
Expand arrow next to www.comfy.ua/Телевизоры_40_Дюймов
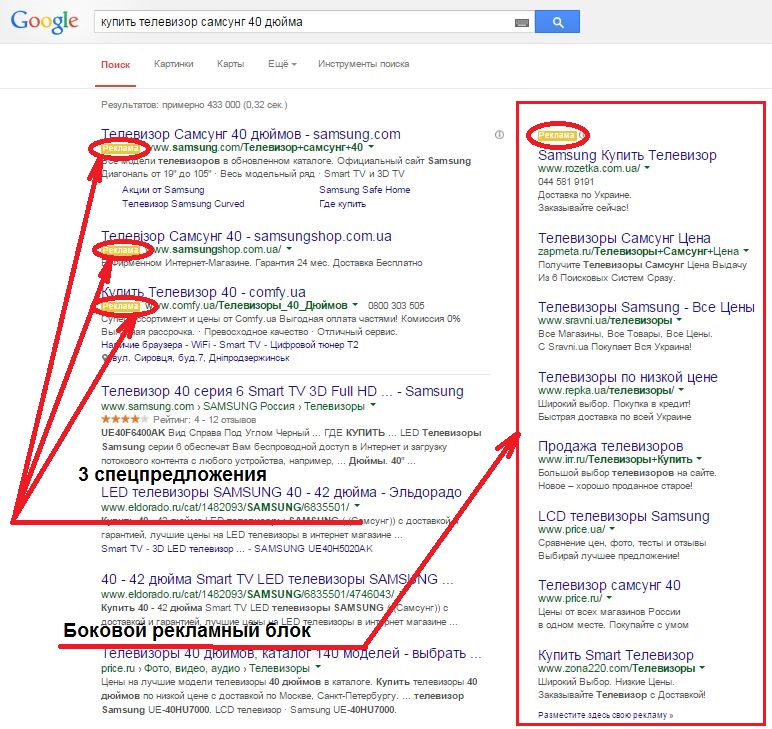tap(355, 305)
